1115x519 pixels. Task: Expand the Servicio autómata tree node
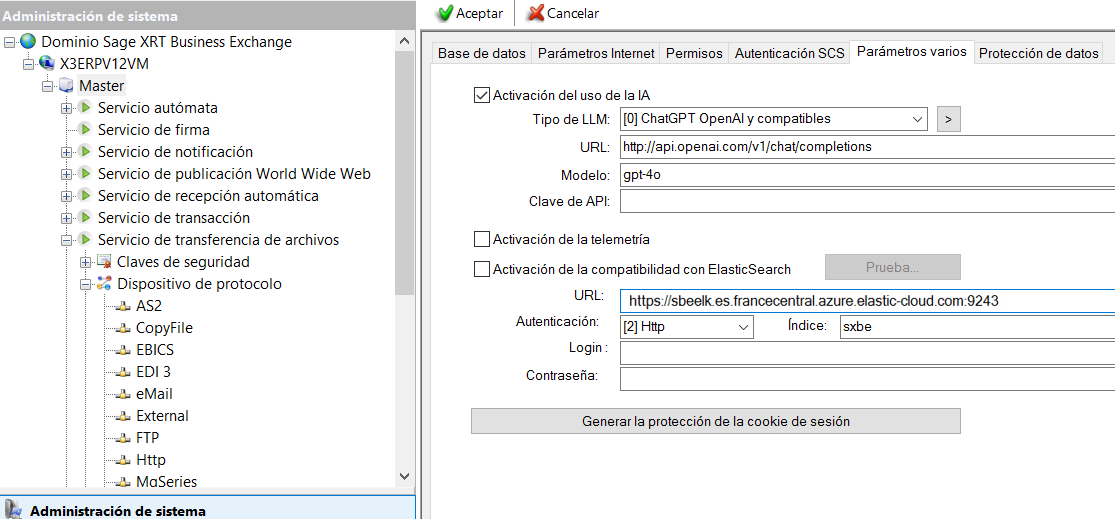66,108
